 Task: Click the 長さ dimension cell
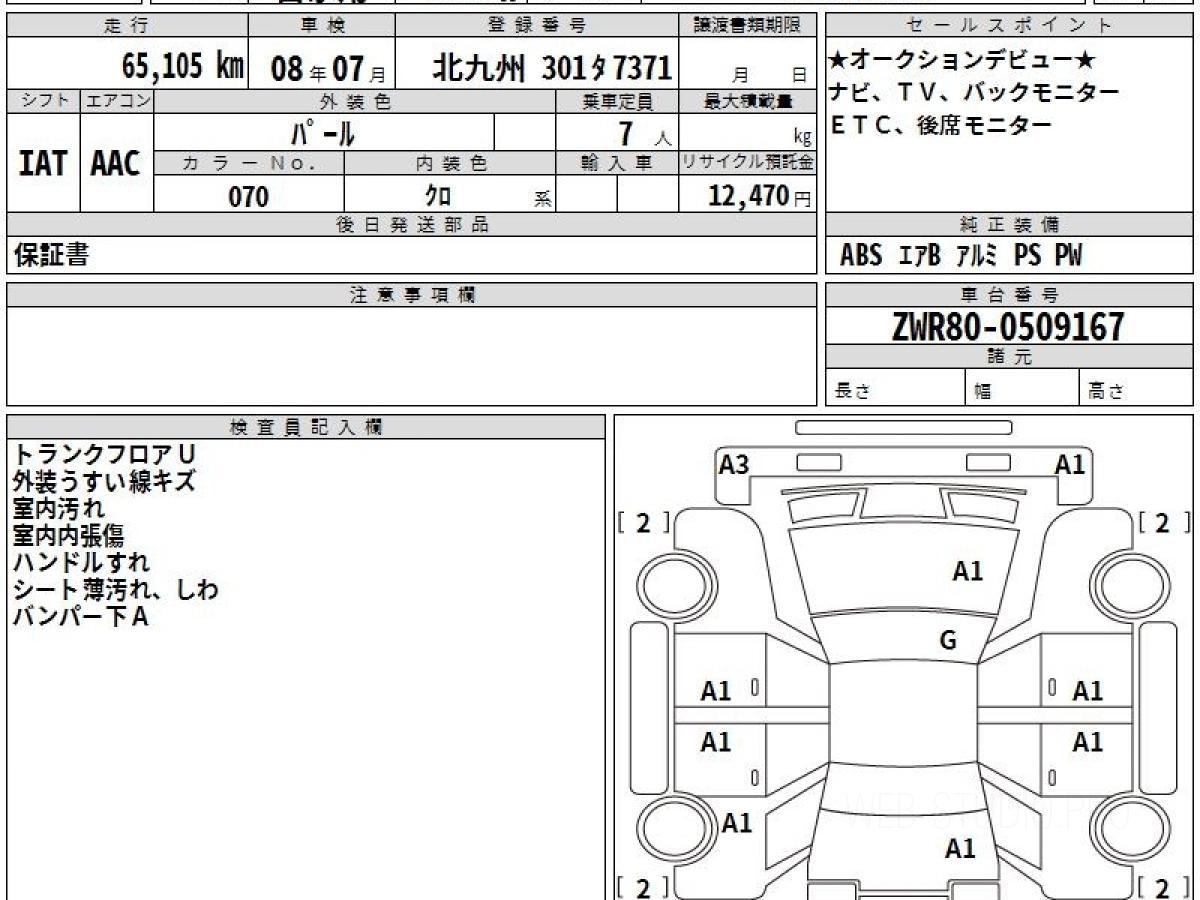point(896,387)
